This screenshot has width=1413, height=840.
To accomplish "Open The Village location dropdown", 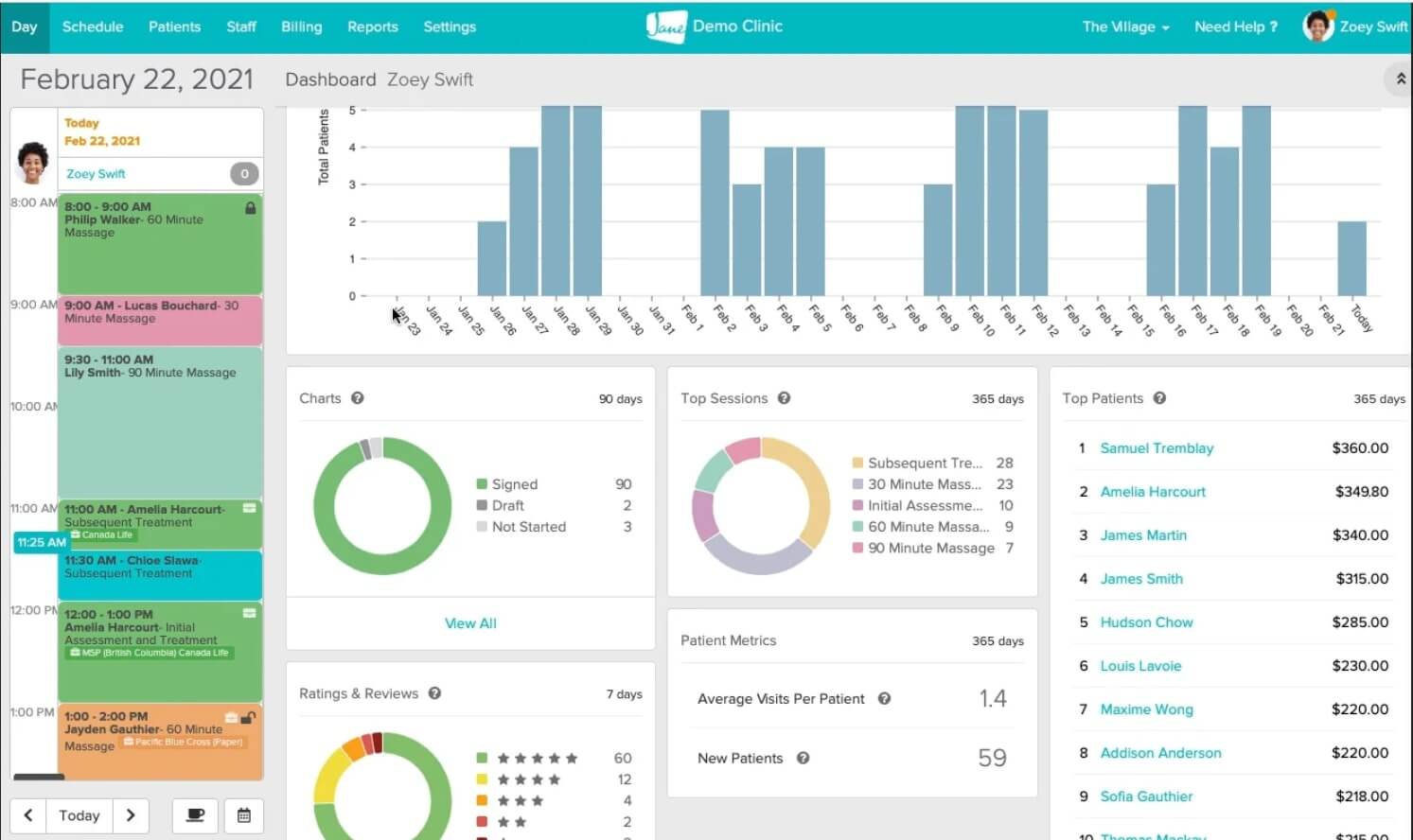I will point(1125,26).
